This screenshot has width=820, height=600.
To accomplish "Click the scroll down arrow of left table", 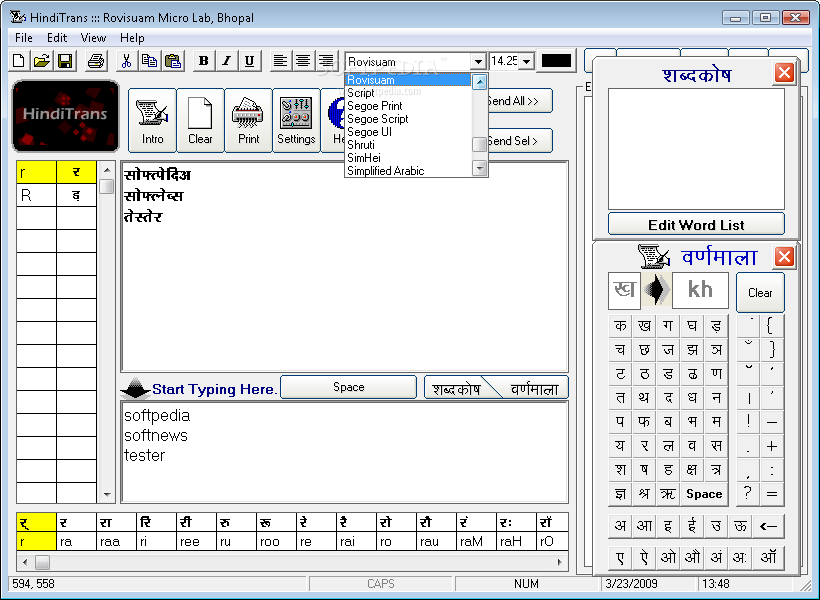I will tap(107, 495).
